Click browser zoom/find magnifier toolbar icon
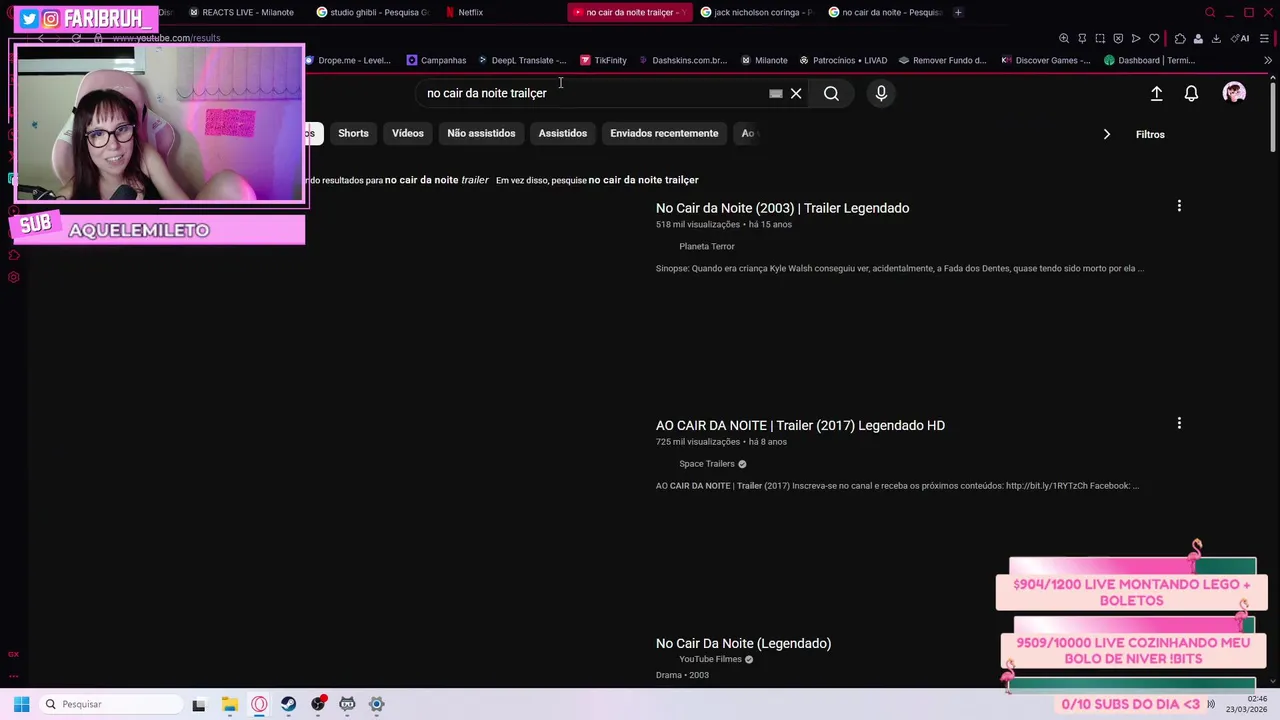Image resolution: width=1280 pixels, height=720 pixels. tap(1064, 38)
